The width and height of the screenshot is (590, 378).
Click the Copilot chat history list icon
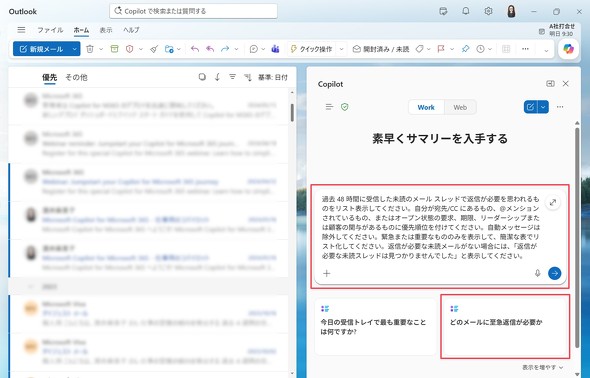[329, 107]
